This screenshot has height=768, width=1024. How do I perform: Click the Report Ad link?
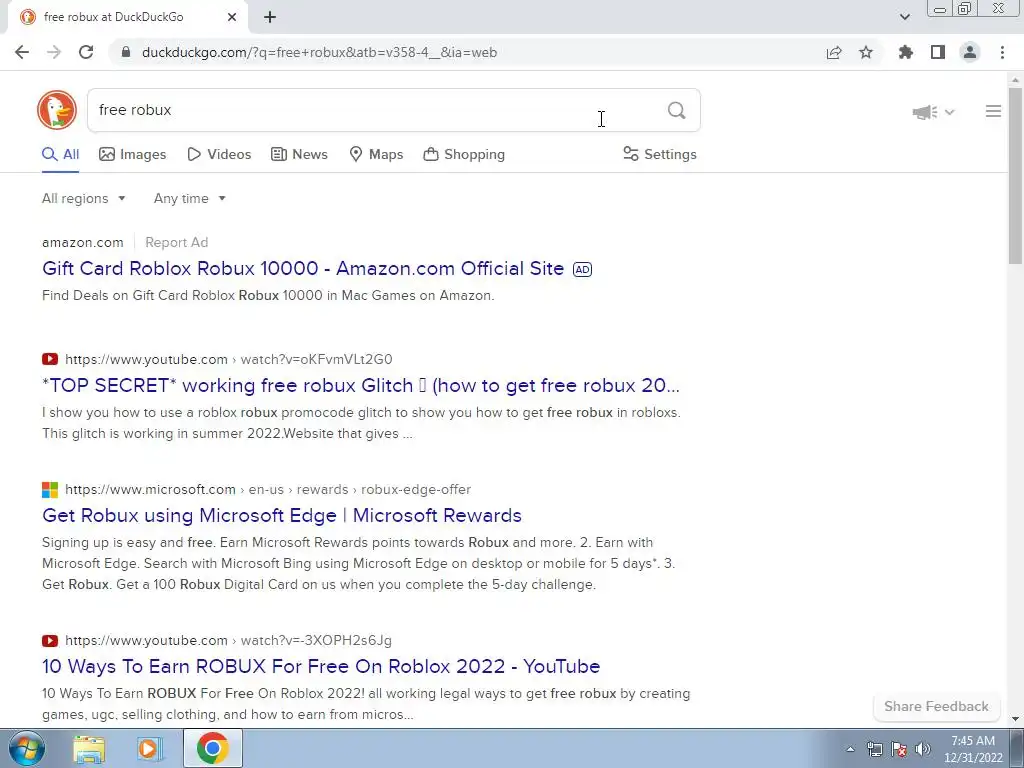click(176, 242)
